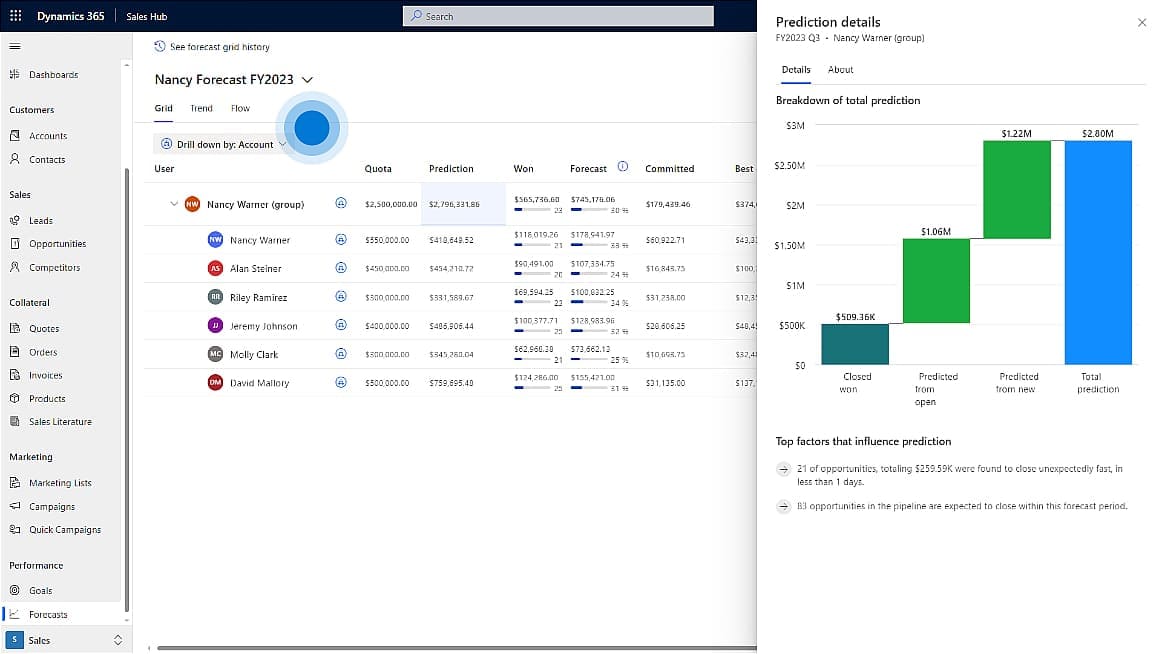Click David Mallory's quota value $500,000.00
Image resolution: width=1162 pixels, height=654 pixels.
click(387, 383)
